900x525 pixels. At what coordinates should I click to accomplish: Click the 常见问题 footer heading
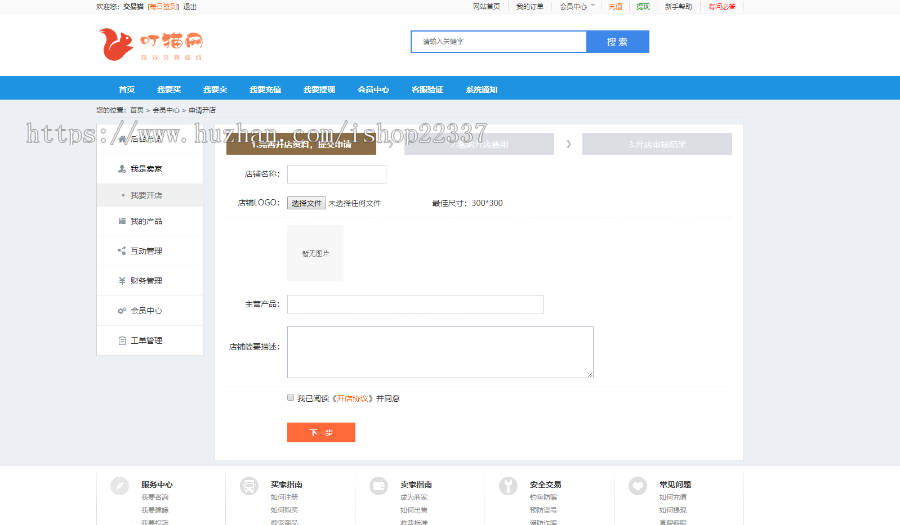(675, 485)
